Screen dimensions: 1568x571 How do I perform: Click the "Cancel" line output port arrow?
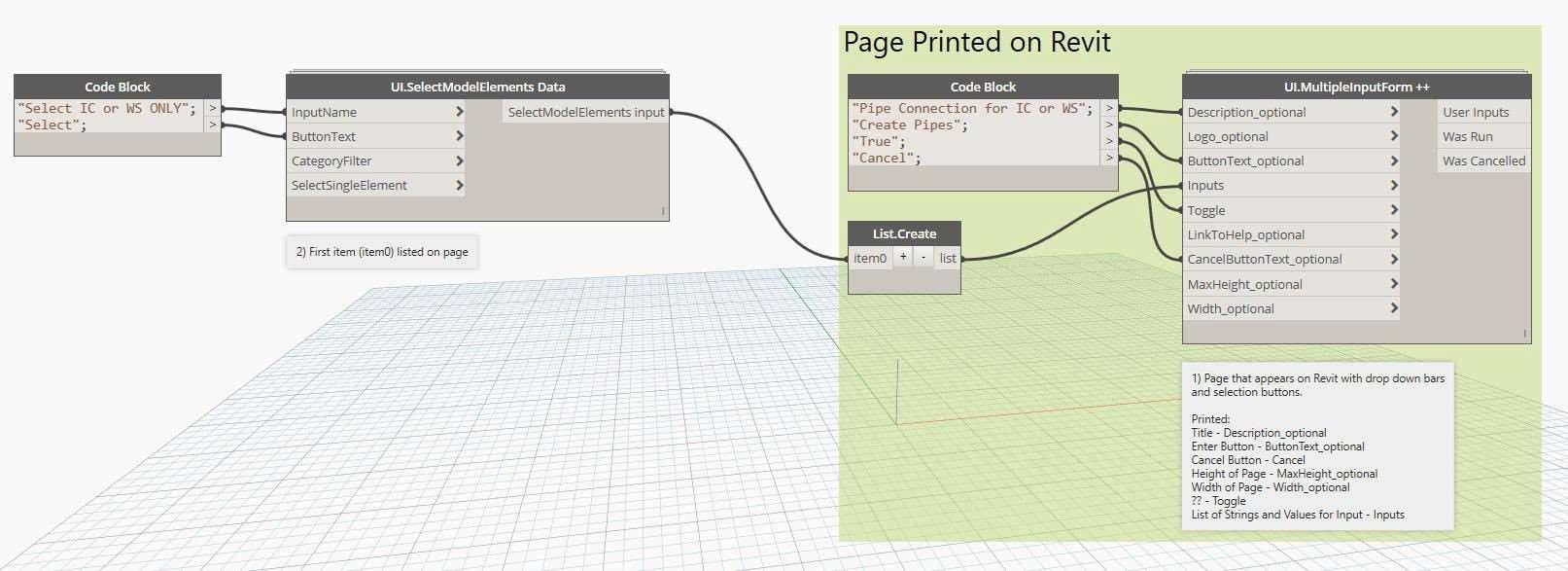point(1109,158)
